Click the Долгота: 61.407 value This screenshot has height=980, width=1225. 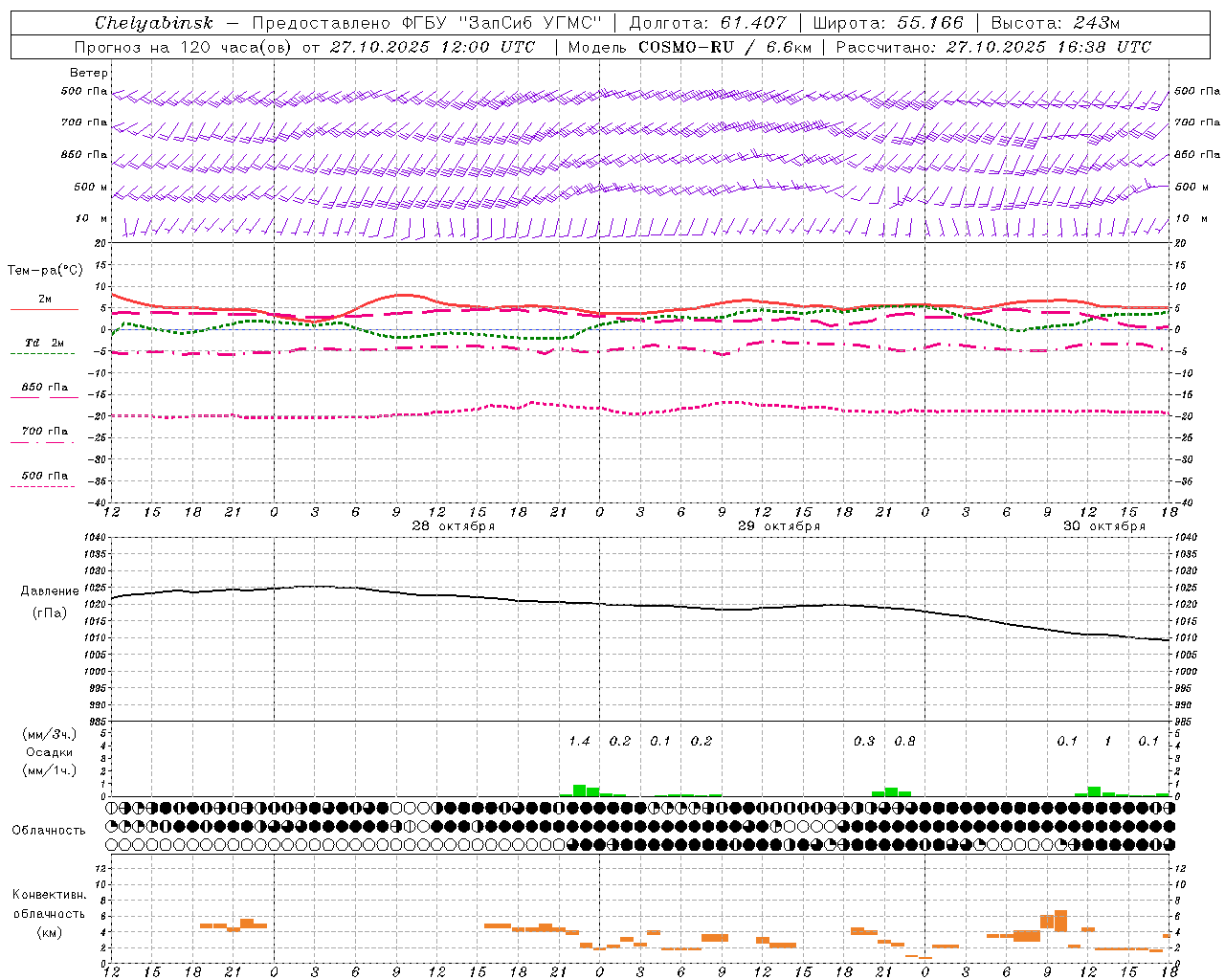[708, 23]
